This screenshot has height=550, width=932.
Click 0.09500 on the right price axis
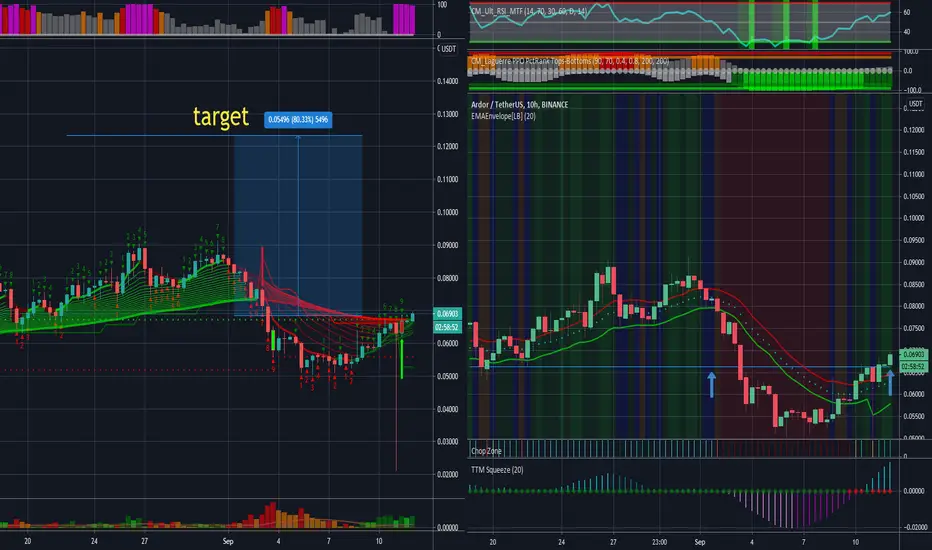[x=914, y=240]
